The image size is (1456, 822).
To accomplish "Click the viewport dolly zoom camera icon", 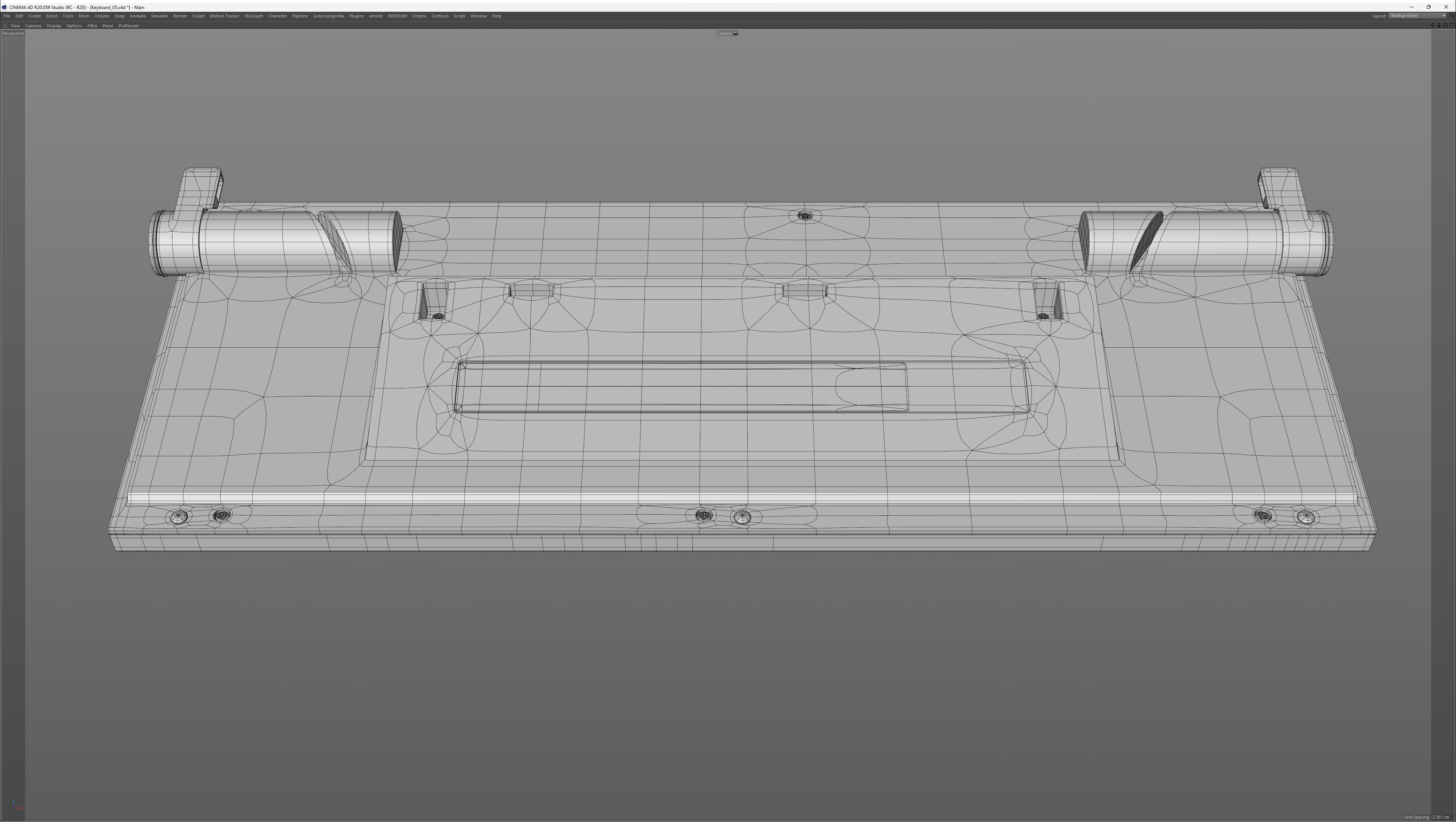I will click(1439, 25).
